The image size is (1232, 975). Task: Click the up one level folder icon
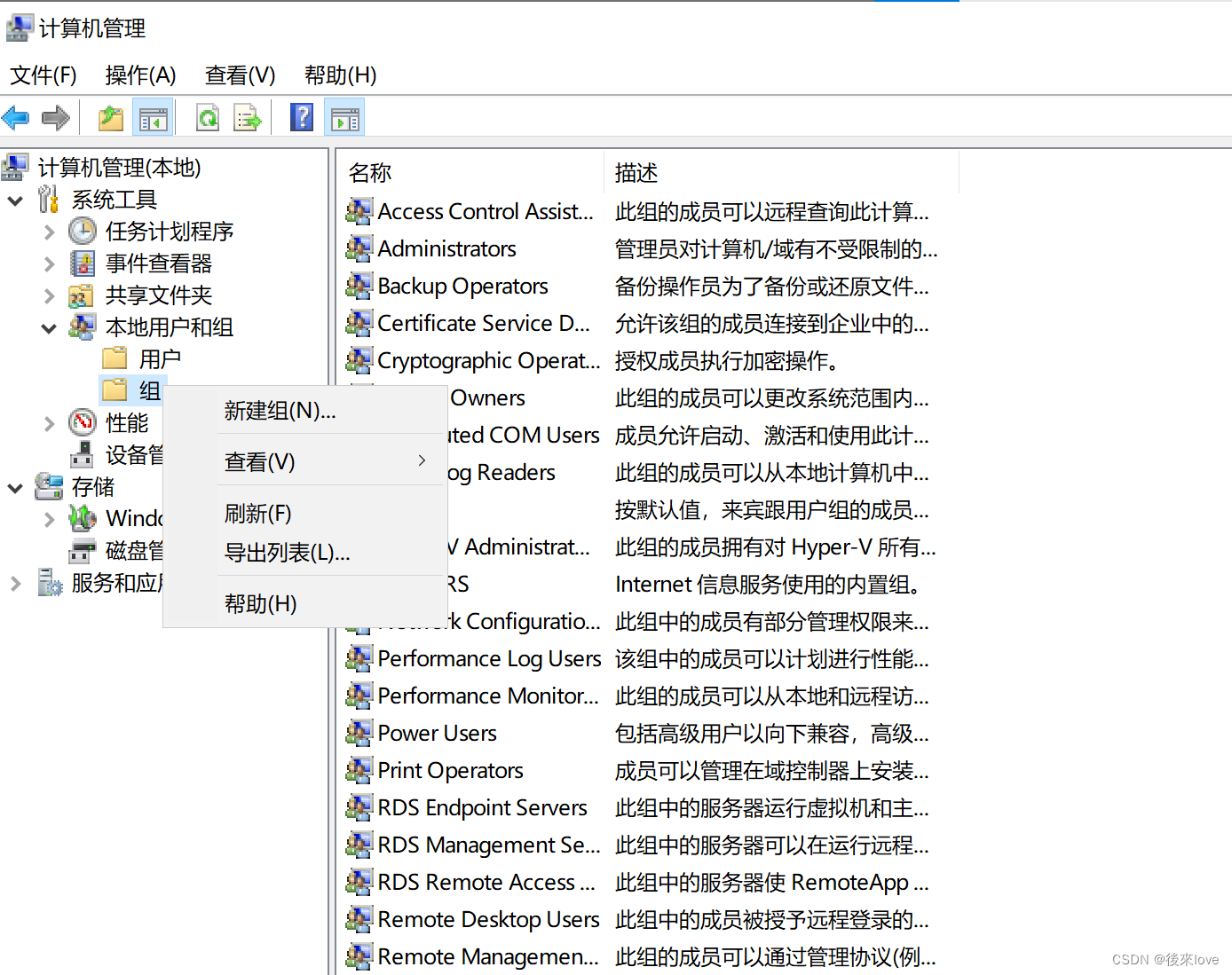pos(110,117)
